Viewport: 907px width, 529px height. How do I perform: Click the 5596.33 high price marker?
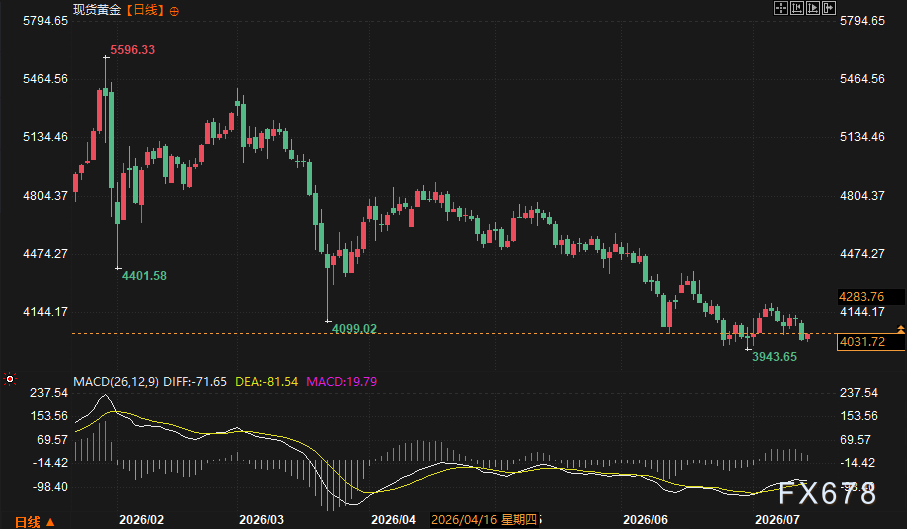(x=132, y=50)
